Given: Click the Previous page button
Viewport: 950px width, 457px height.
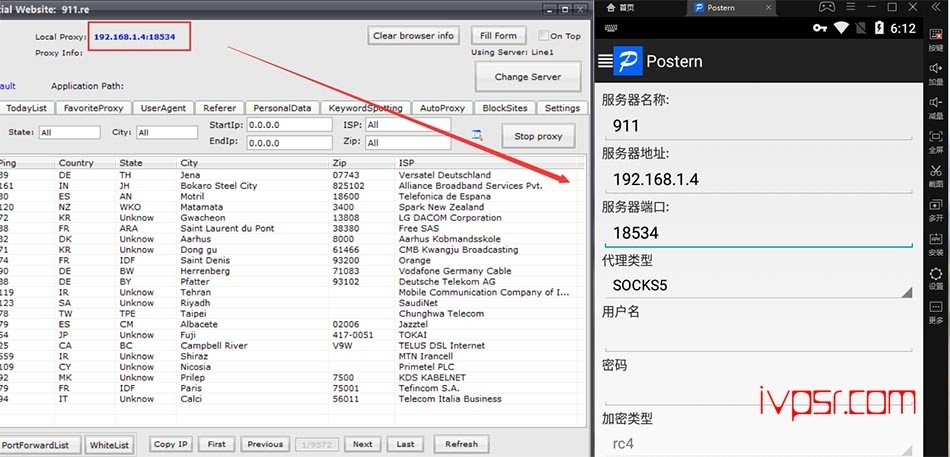Looking at the screenshot, I should (x=265, y=444).
